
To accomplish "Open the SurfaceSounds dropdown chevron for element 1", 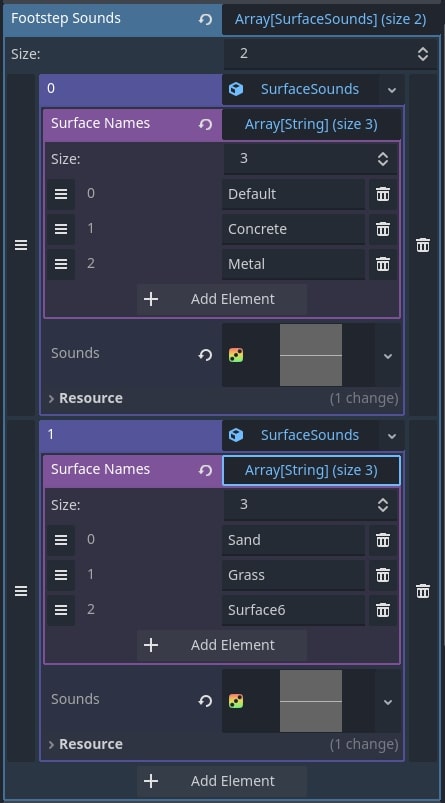I will (392, 436).
